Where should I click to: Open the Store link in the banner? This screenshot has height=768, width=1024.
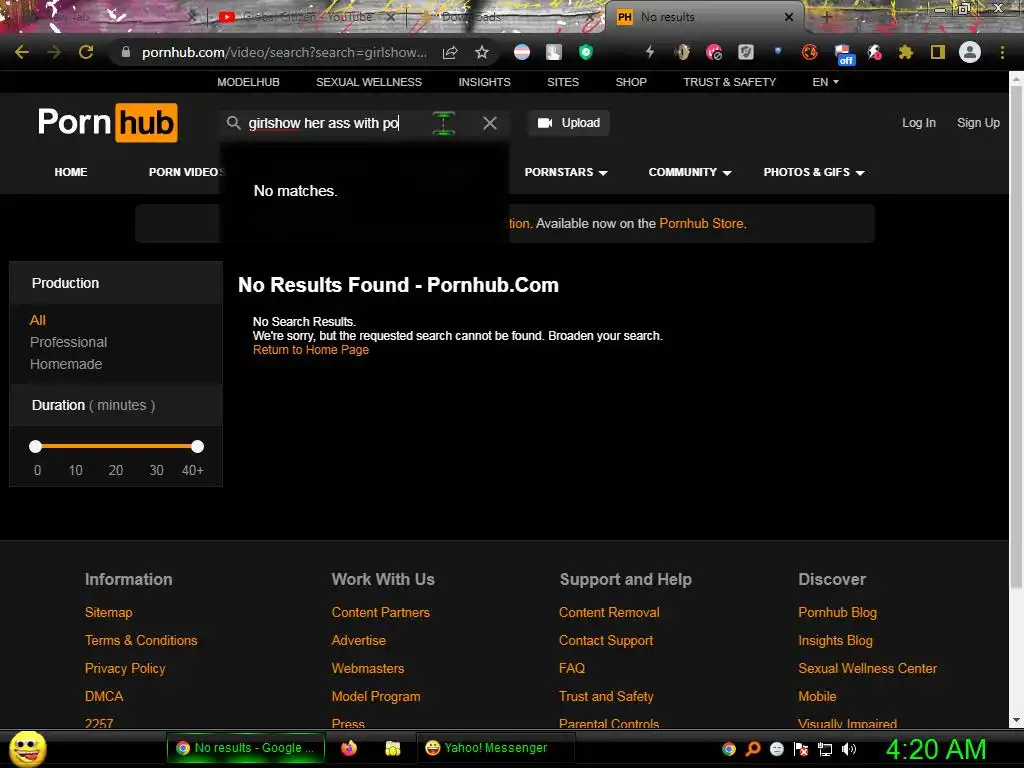[701, 223]
